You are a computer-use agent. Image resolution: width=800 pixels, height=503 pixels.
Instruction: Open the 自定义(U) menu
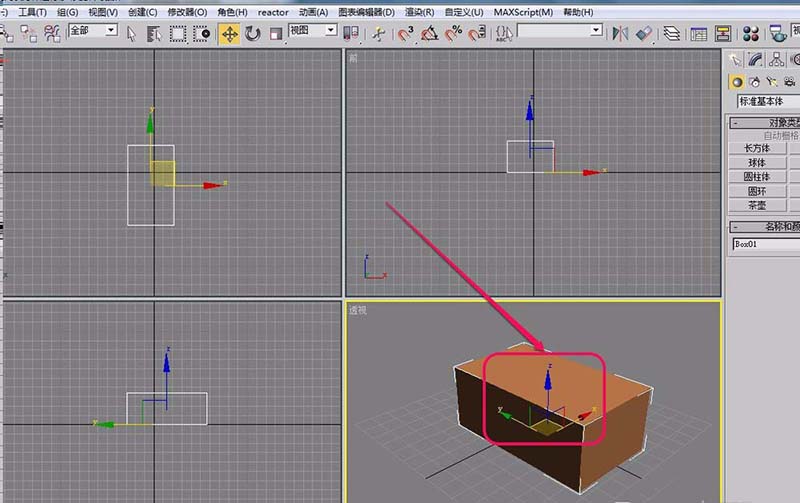tap(464, 12)
